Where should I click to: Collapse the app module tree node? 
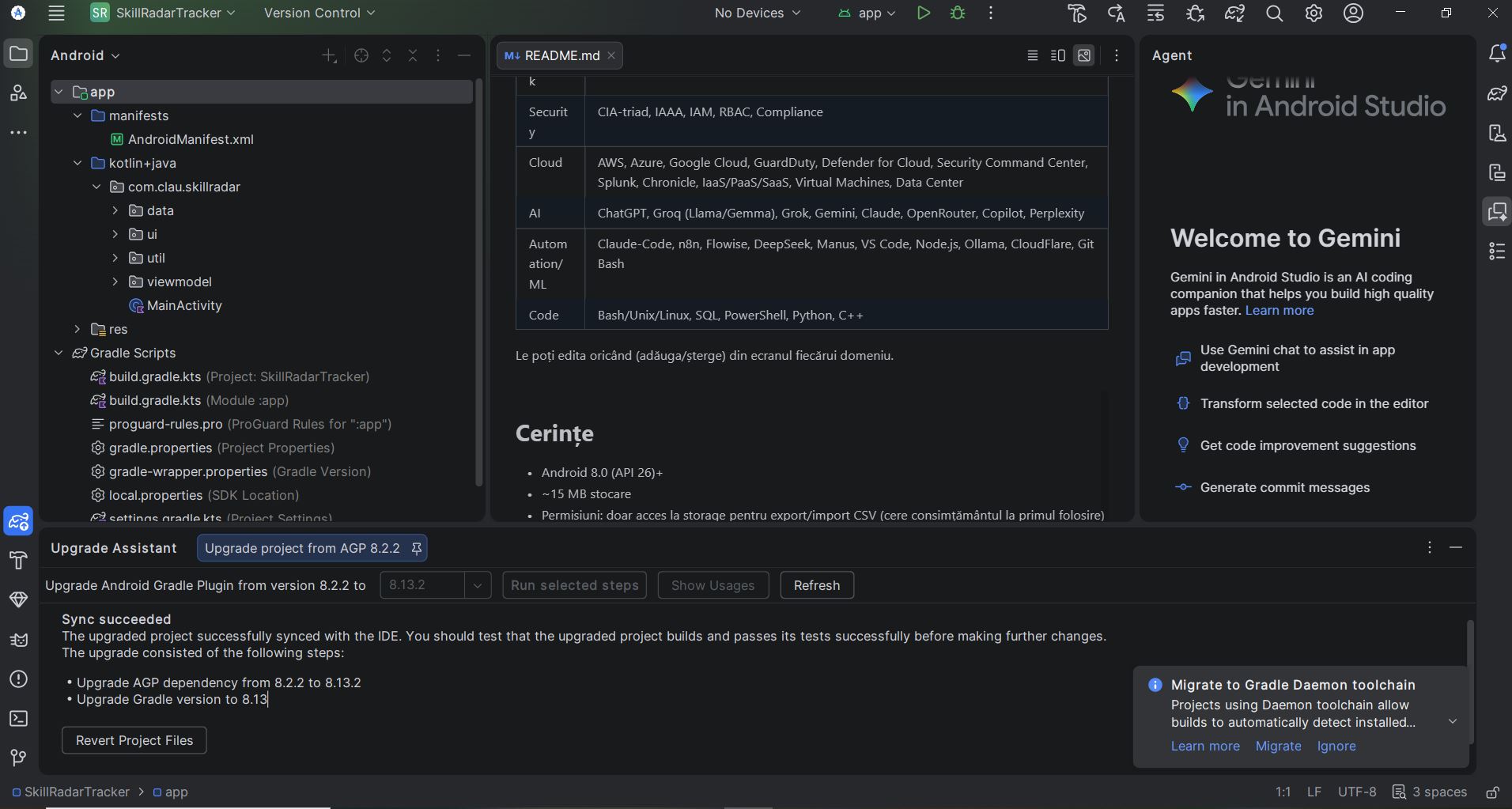(59, 92)
